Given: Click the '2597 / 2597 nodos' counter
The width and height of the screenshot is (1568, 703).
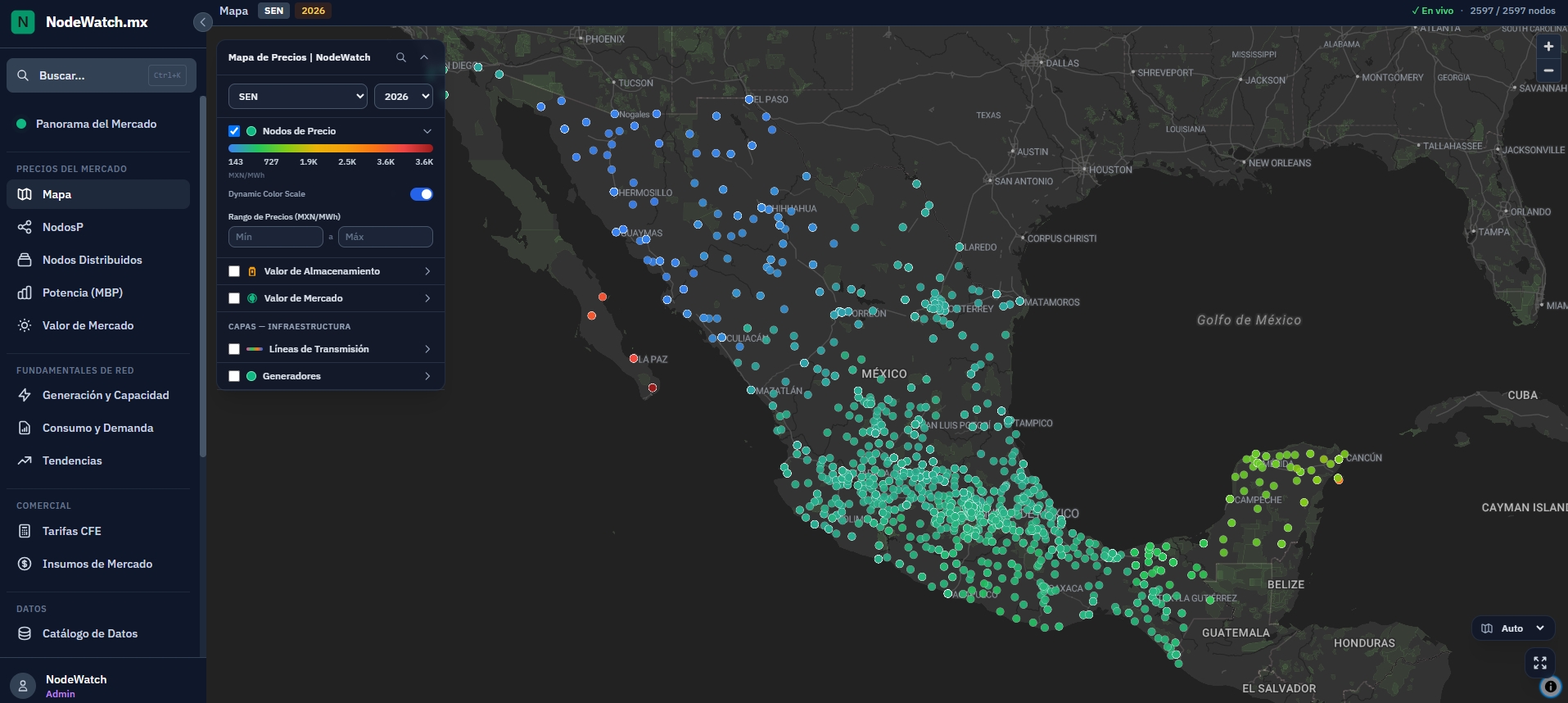Looking at the screenshot, I should pyautogui.click(x=1512, y=11).
